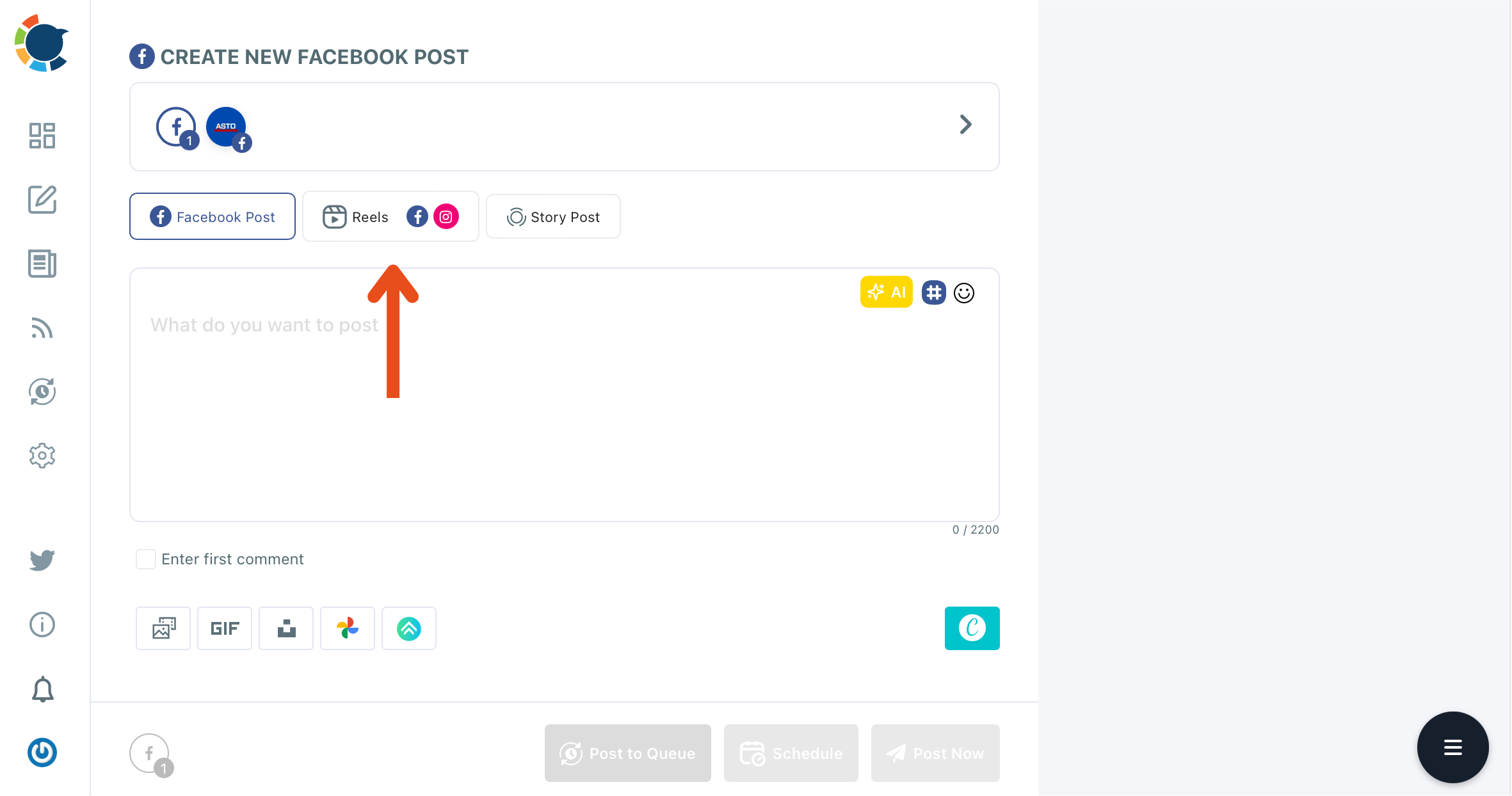Open the floating hamburger menu button
The image size is (1512, 796).
tap(1453, 747)
